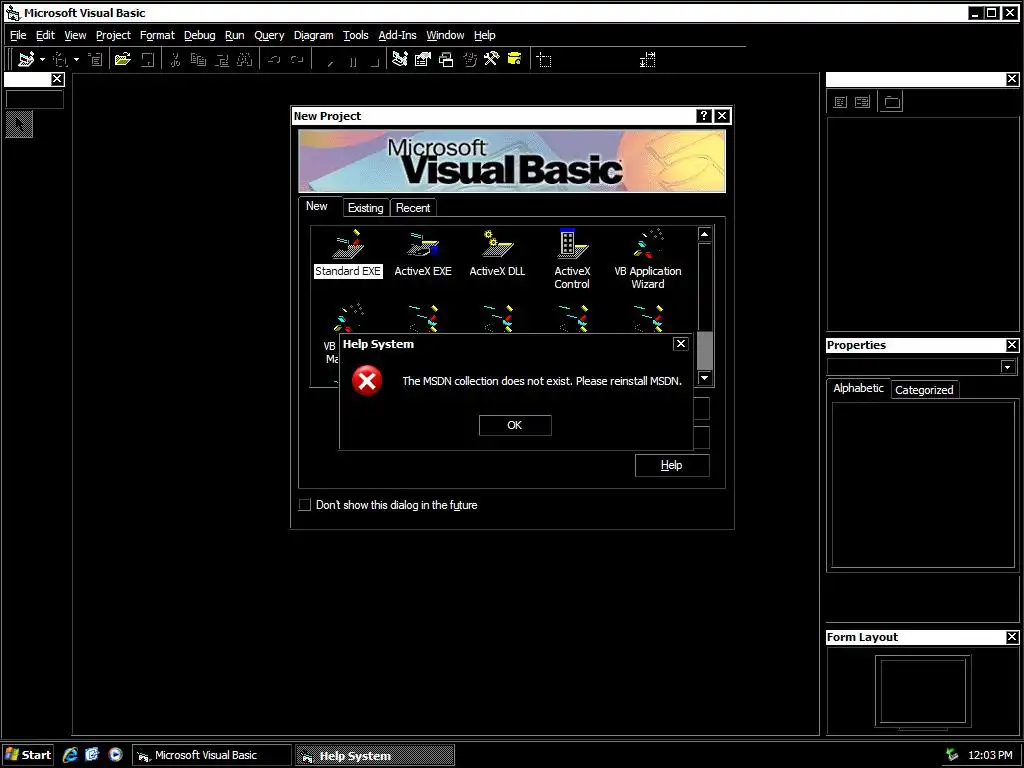The width and height of the screenshot is (1024, 768).
Task: Switch to the Recent tab
Action: point(413,208)
